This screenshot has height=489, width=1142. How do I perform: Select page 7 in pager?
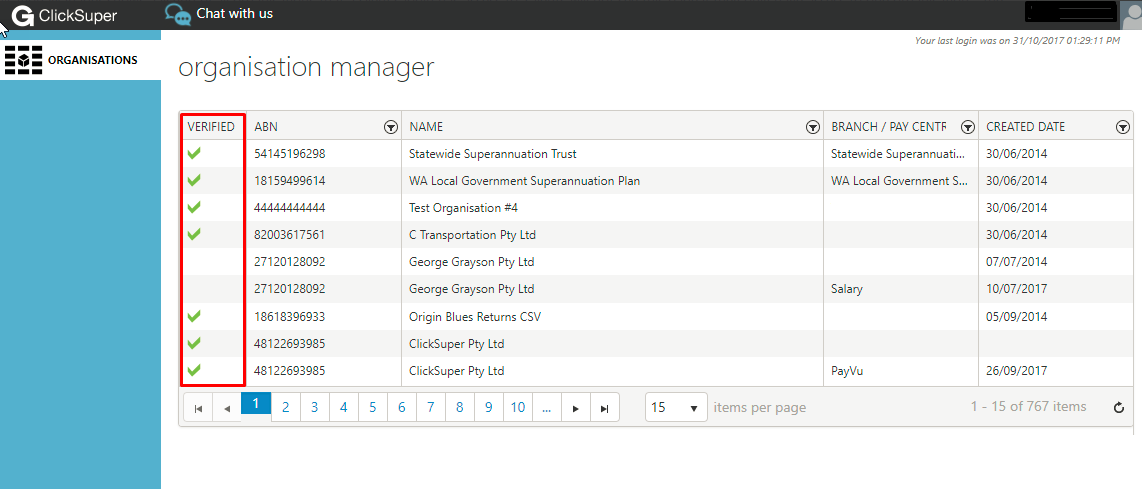point(430,408)
